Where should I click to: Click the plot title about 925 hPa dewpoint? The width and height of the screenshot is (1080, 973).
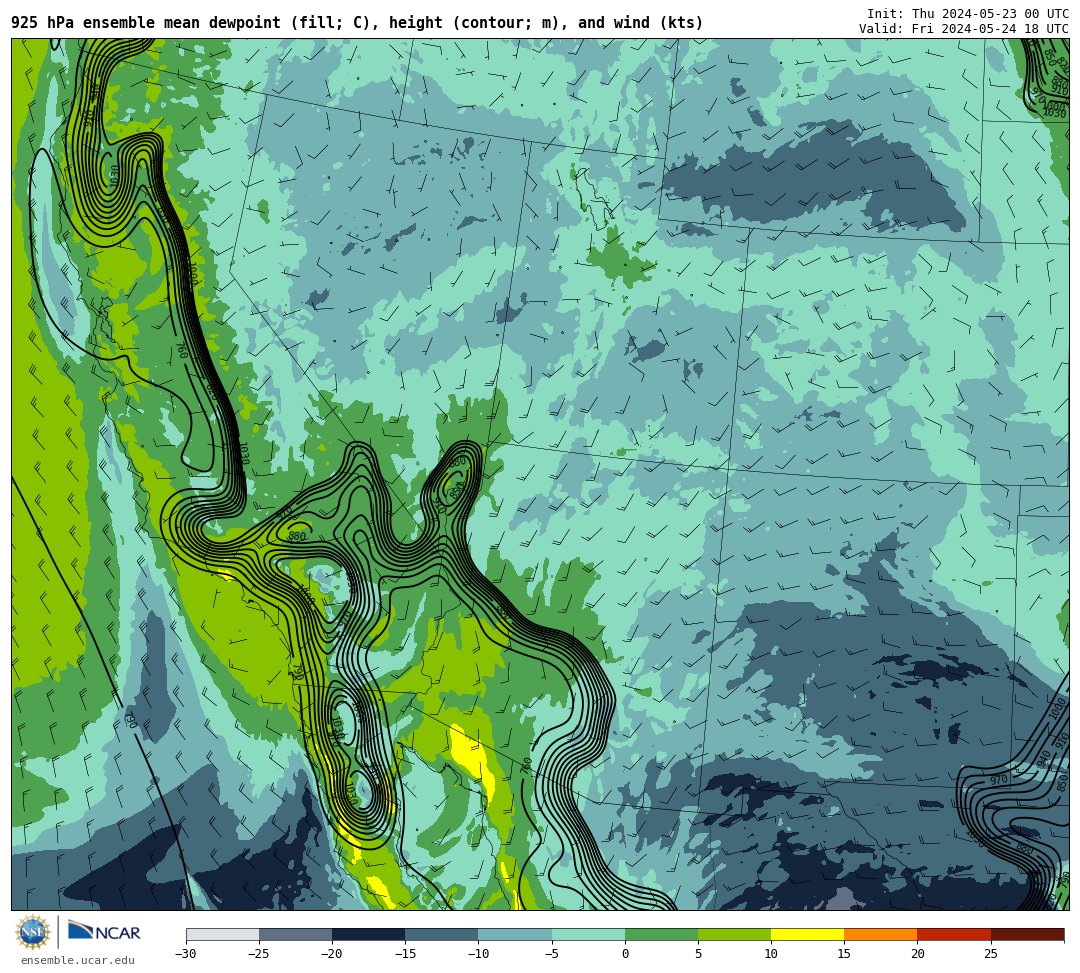[357, 23]
